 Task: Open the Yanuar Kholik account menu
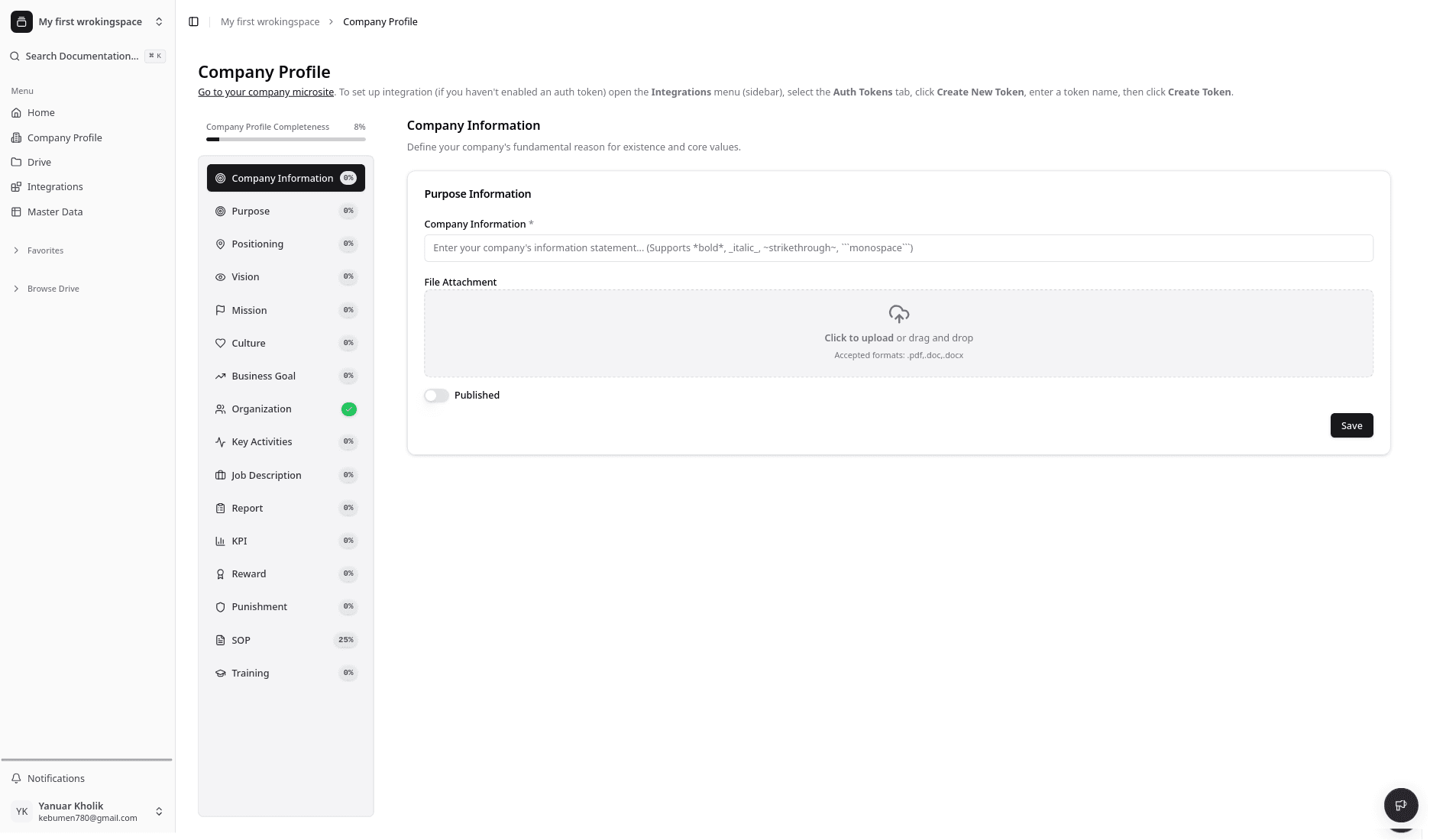tap(87, 811)
